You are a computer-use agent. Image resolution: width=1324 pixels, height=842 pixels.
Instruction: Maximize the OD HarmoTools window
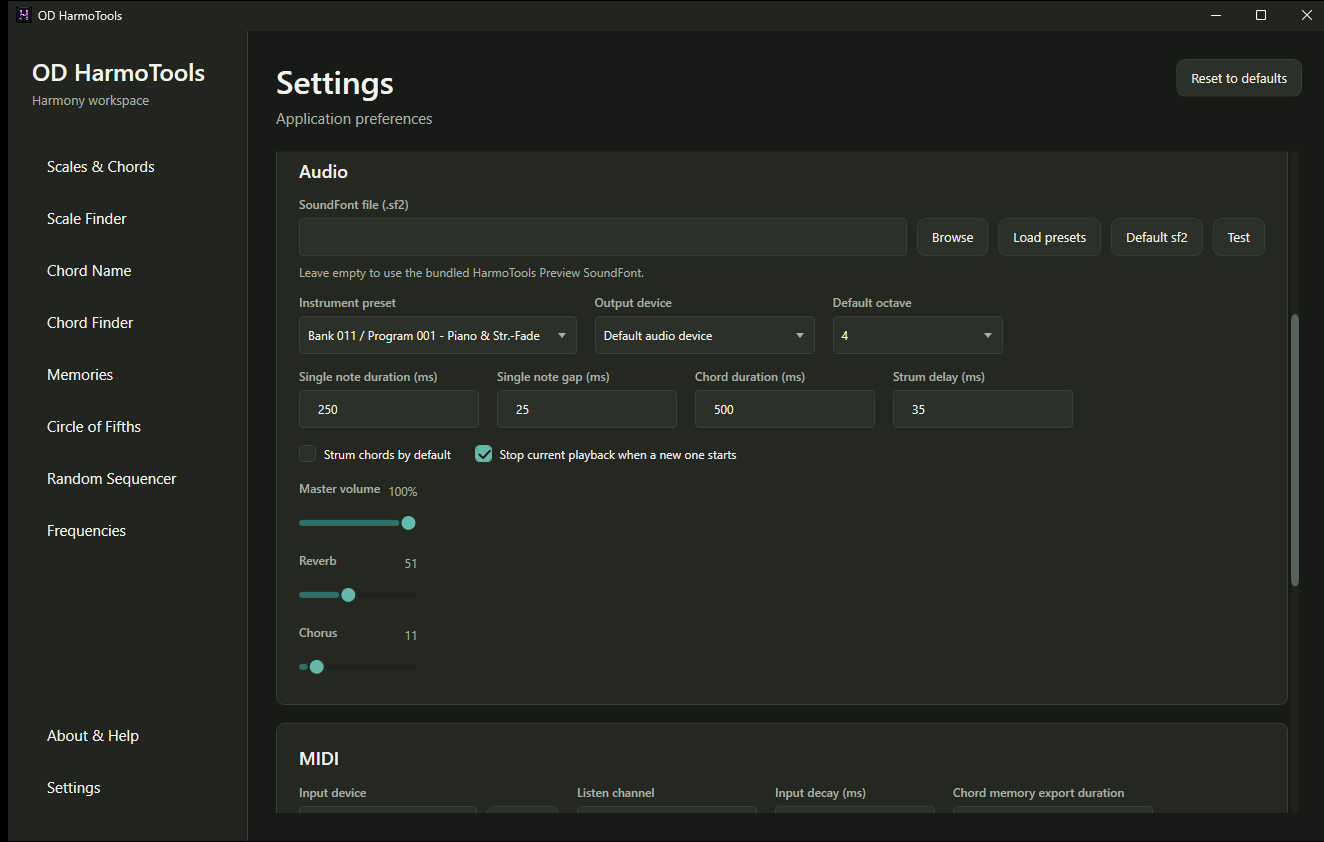pyautogui.click(x=1261, y=15)
